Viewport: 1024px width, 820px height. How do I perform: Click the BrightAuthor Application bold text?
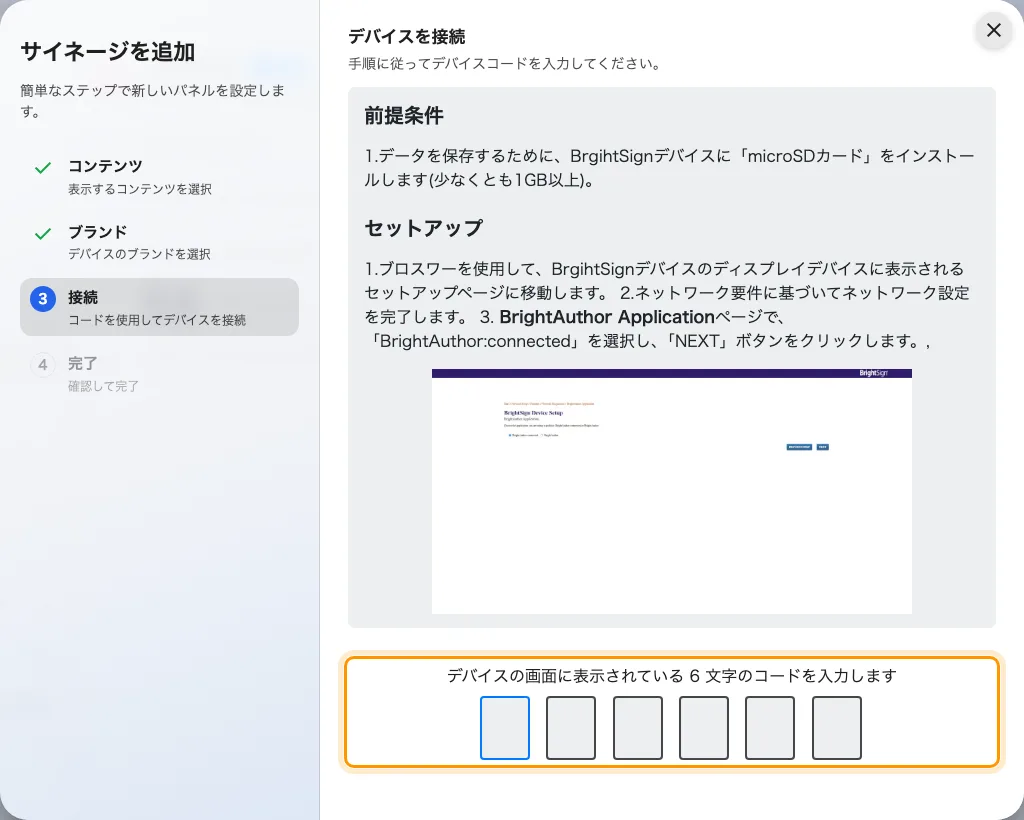click(607, 317)
